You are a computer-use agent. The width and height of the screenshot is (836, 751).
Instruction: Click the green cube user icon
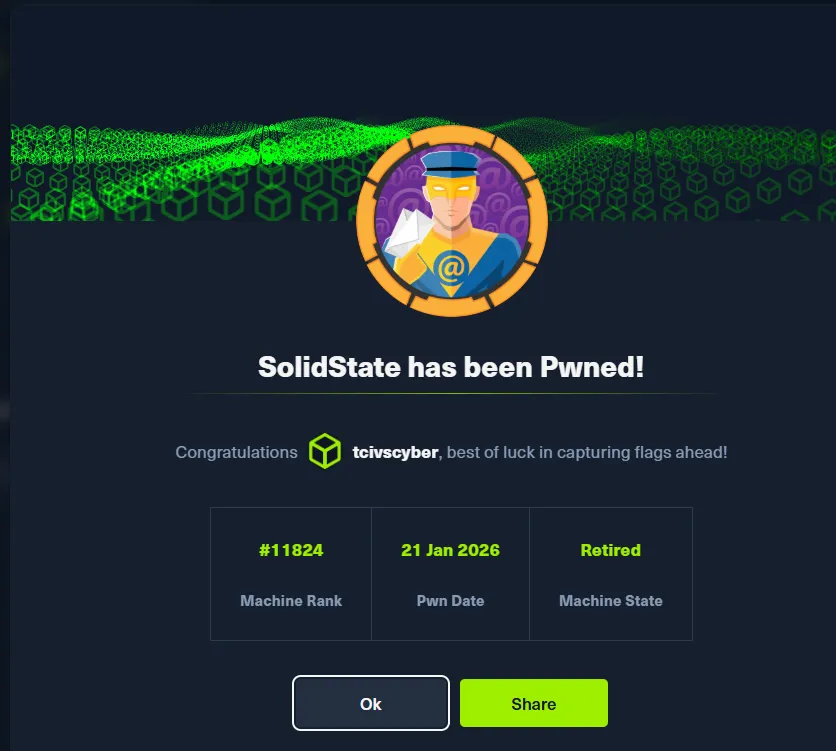pos(324,452)
